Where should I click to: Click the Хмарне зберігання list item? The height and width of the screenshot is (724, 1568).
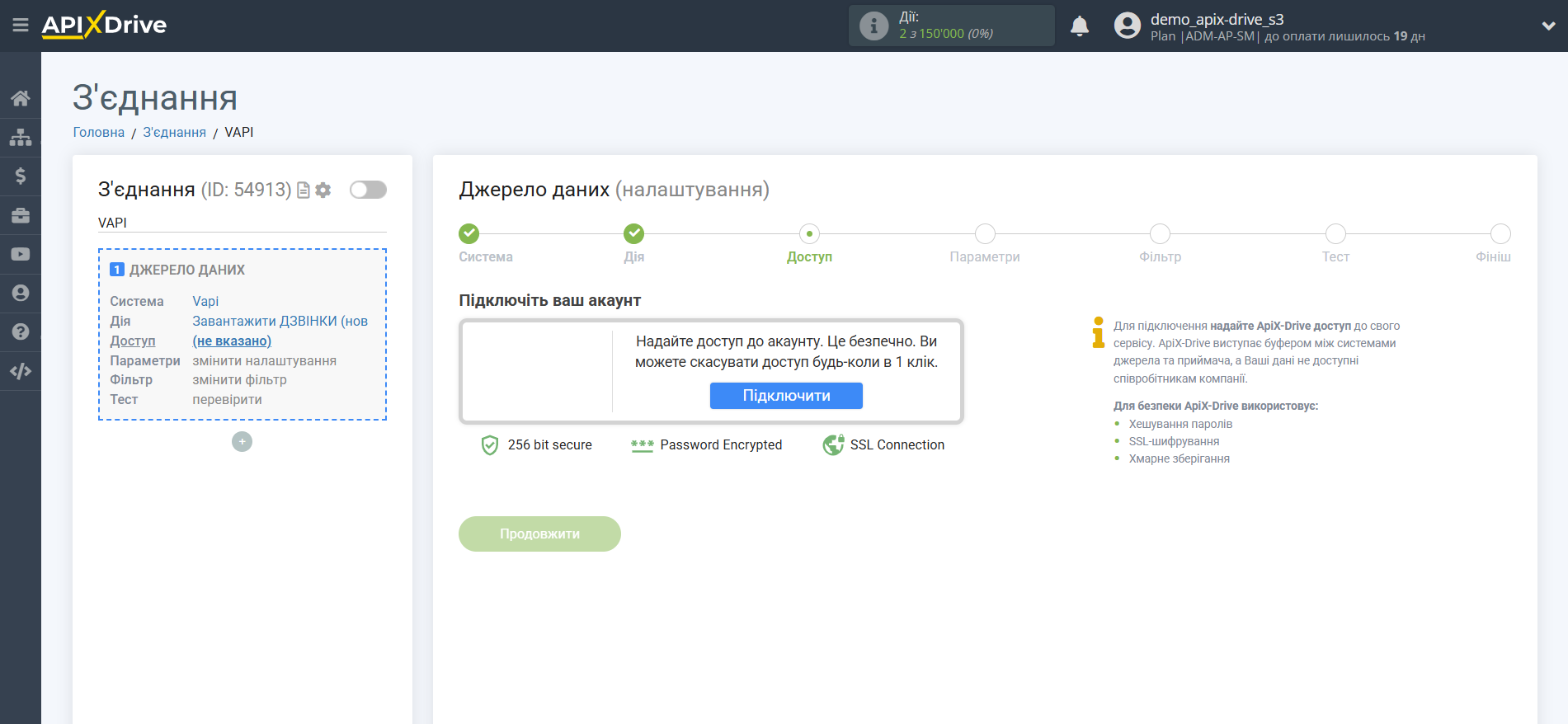1179,458
